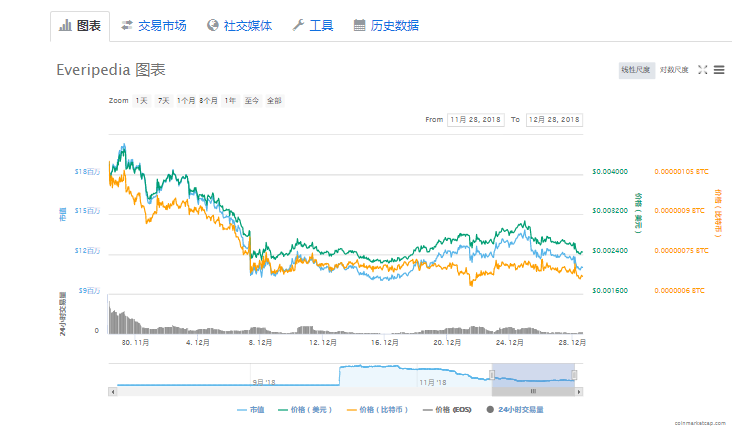Screen dimensions: 751x442
Task: Click the bar chart icon beside 图表
Action: pyautogui.click(x=65, y=25)
